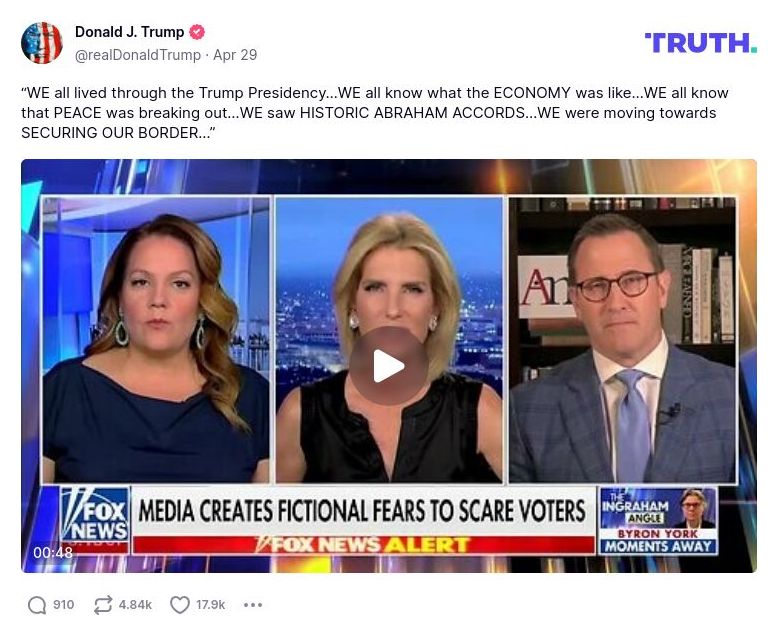The image size is (778, 635).
Task: Click the red Fox News Alert bar
Action: tap(364, 545)
